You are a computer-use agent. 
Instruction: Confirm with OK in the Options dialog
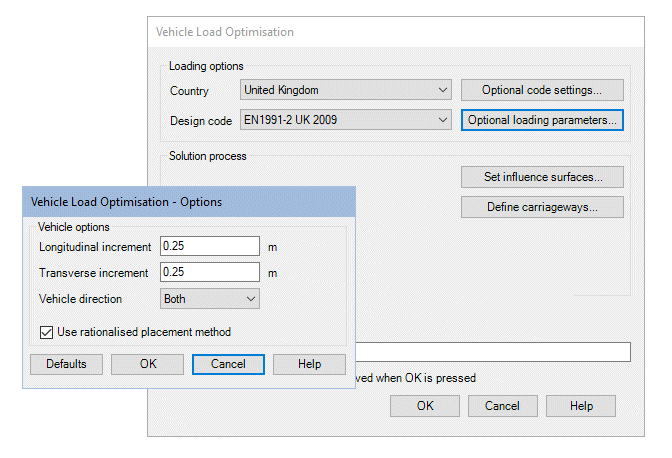147,364
